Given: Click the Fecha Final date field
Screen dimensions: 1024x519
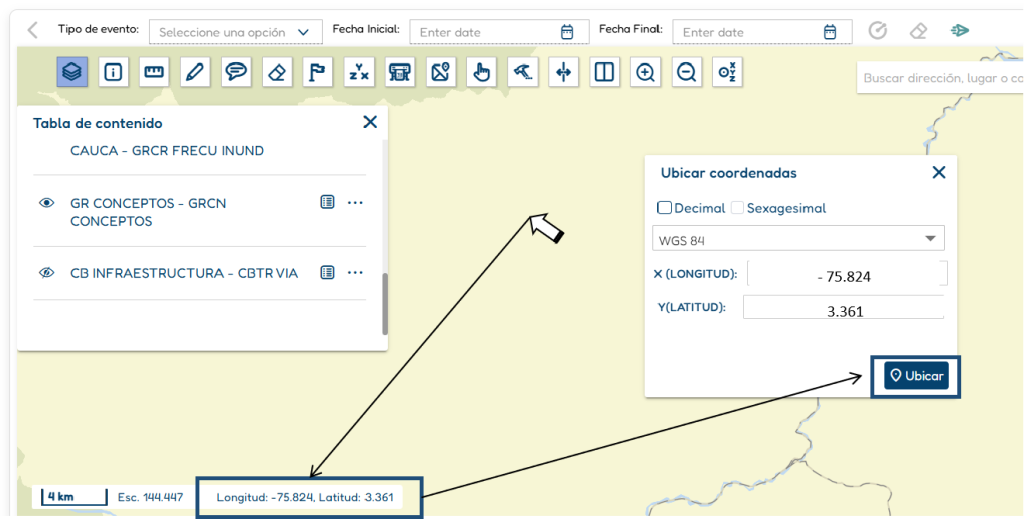Looking at the screenshot, I should (762, 32).
